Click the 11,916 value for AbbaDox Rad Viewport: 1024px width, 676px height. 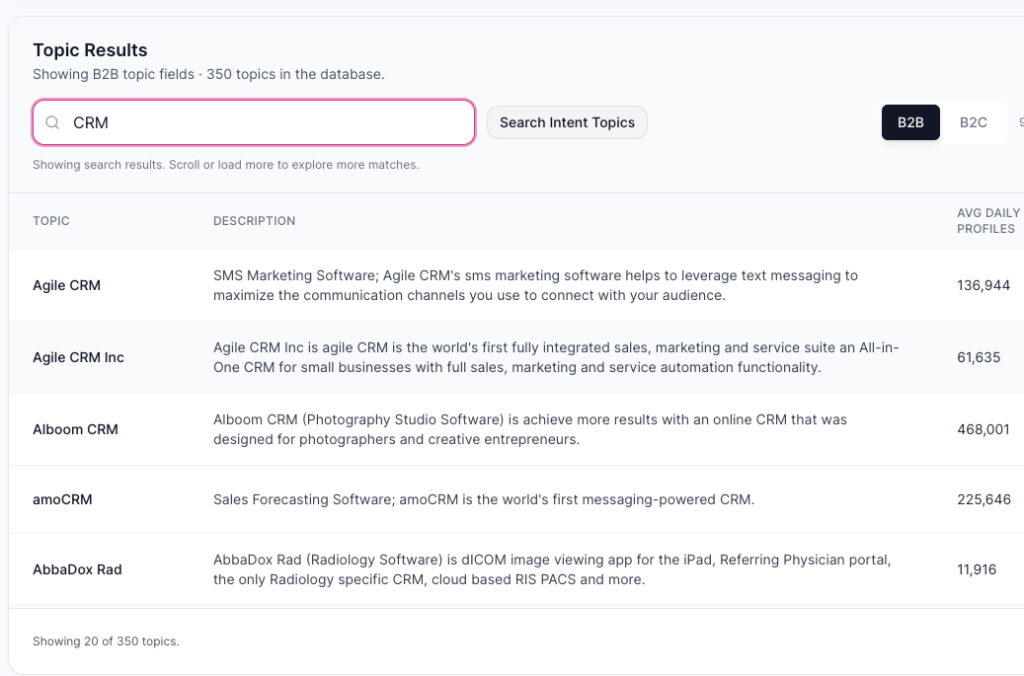(976, 569)
